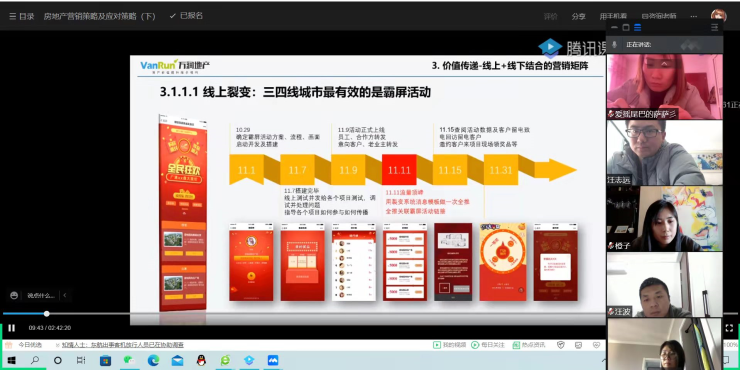Open WeChat from the taskbar
This screenshot has width=740, height=370.
coord(128,361)
